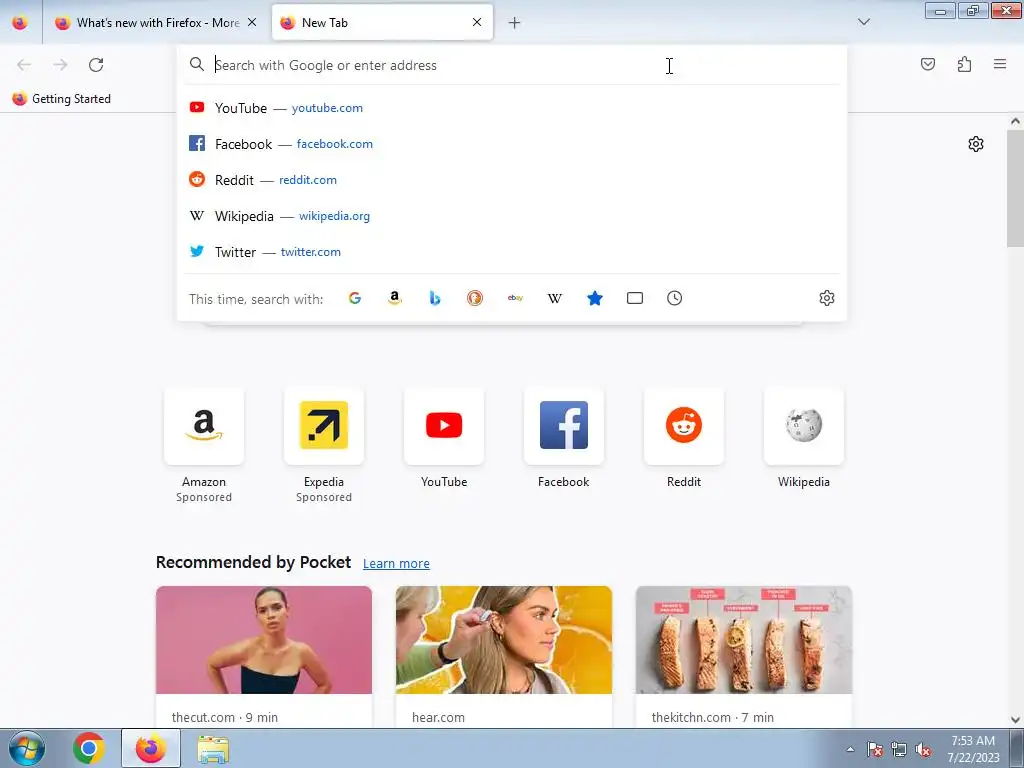Search this time with Bing icon
This screenshot has height=768, width=1024.
(x=435, y=298)
